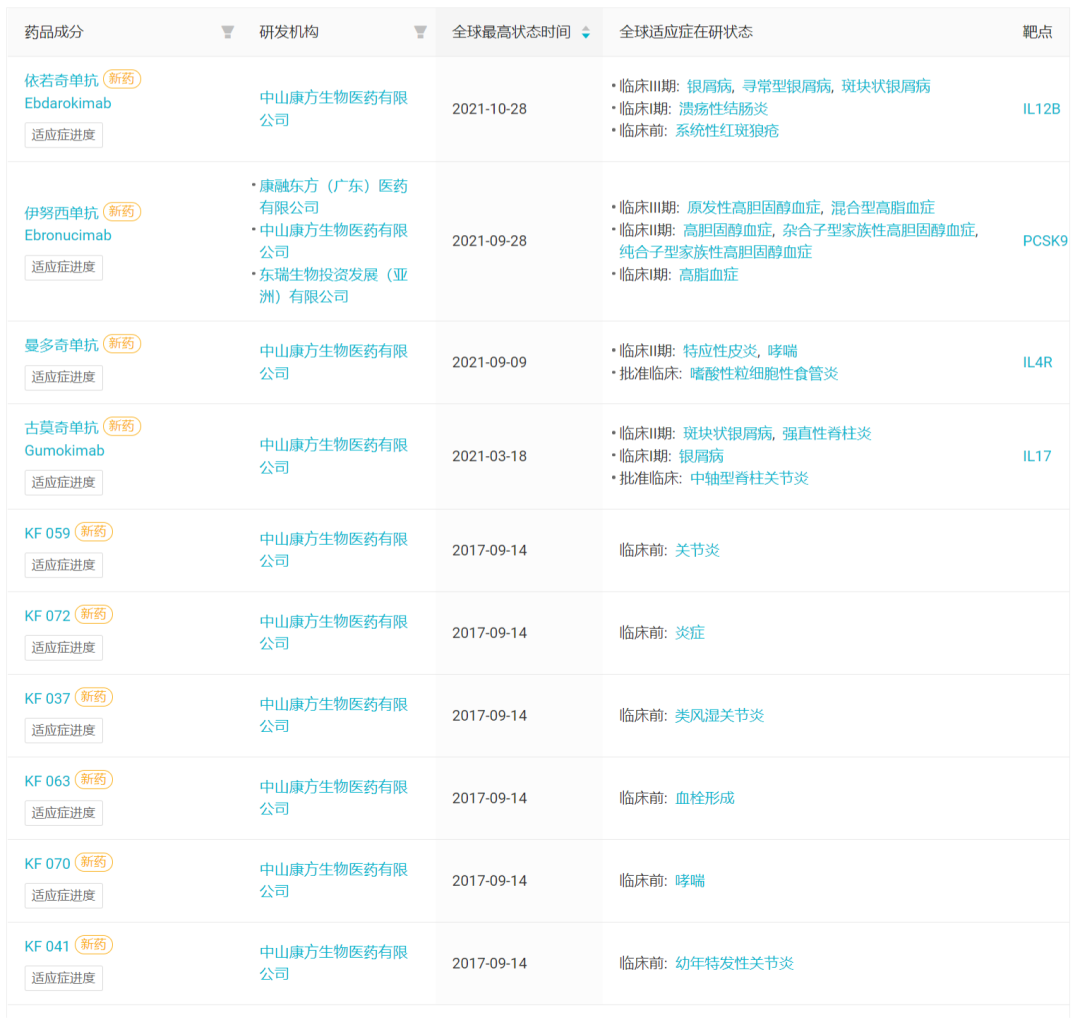Open the 药品成分 column filter icon
Screen dimensions: 1080x1020
[x=227, y=32]
